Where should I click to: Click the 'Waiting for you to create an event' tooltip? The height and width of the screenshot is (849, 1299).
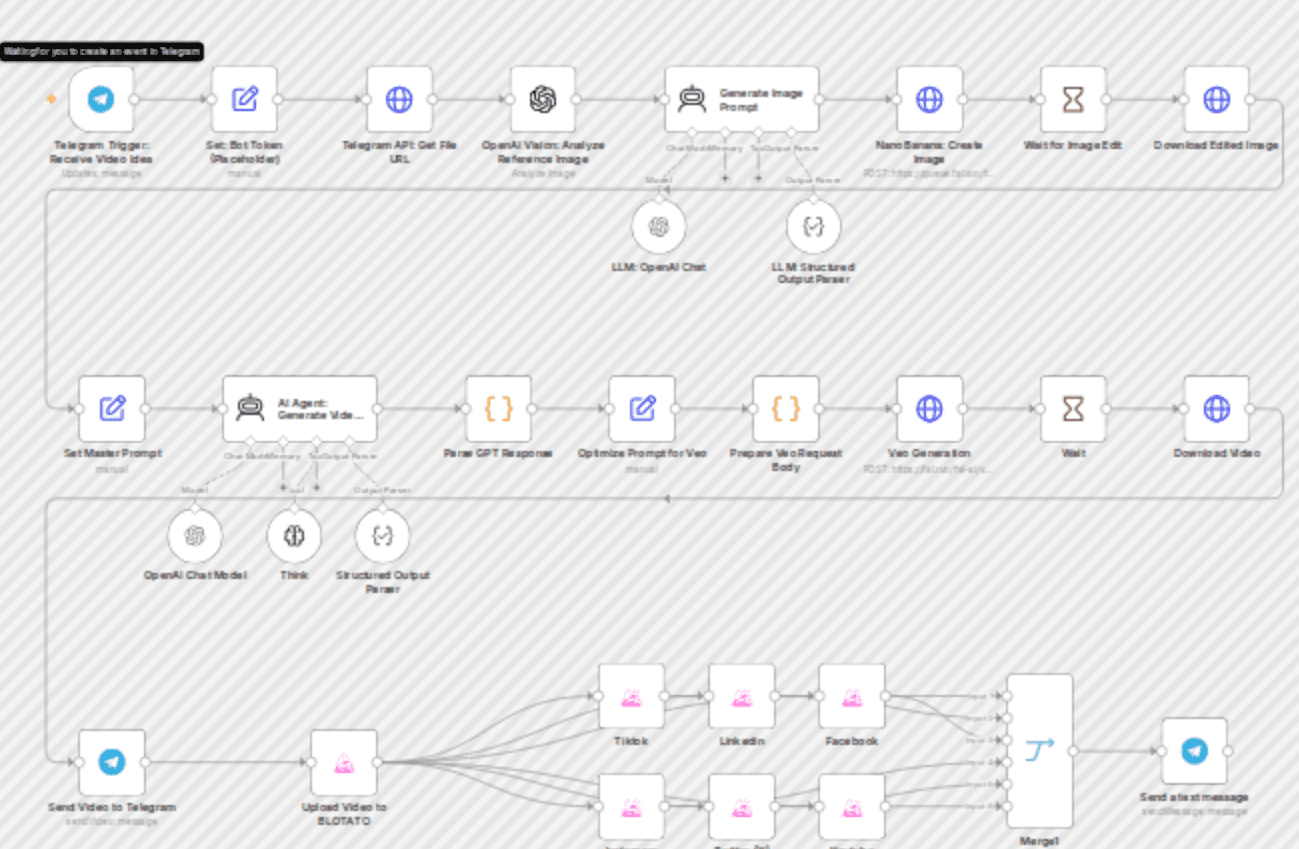tap(102, 51)
